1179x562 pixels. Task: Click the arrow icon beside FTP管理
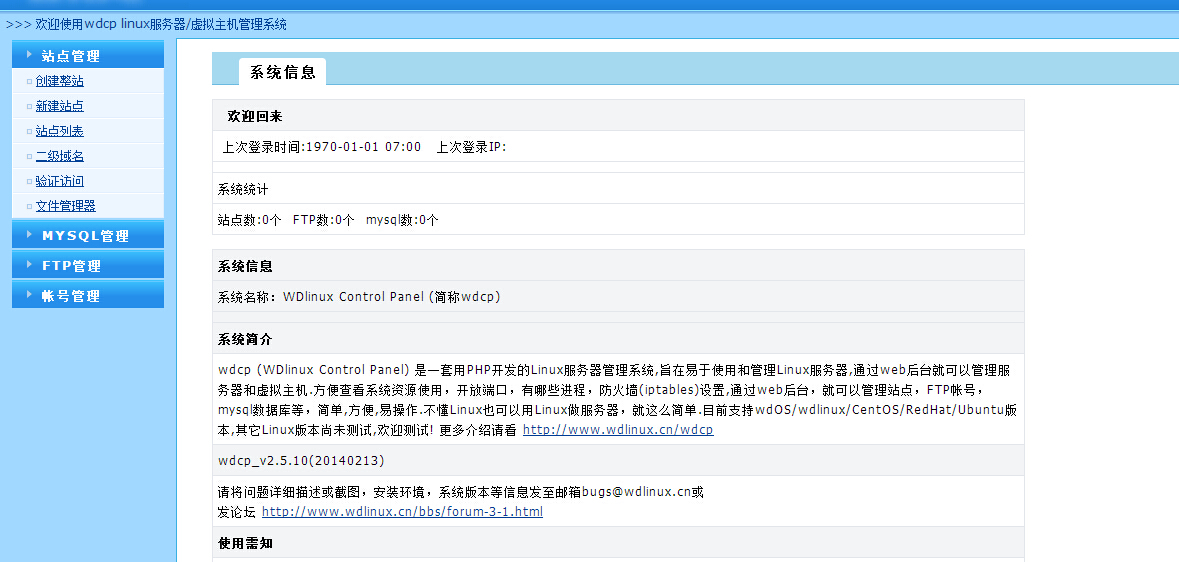pos(29,264)
